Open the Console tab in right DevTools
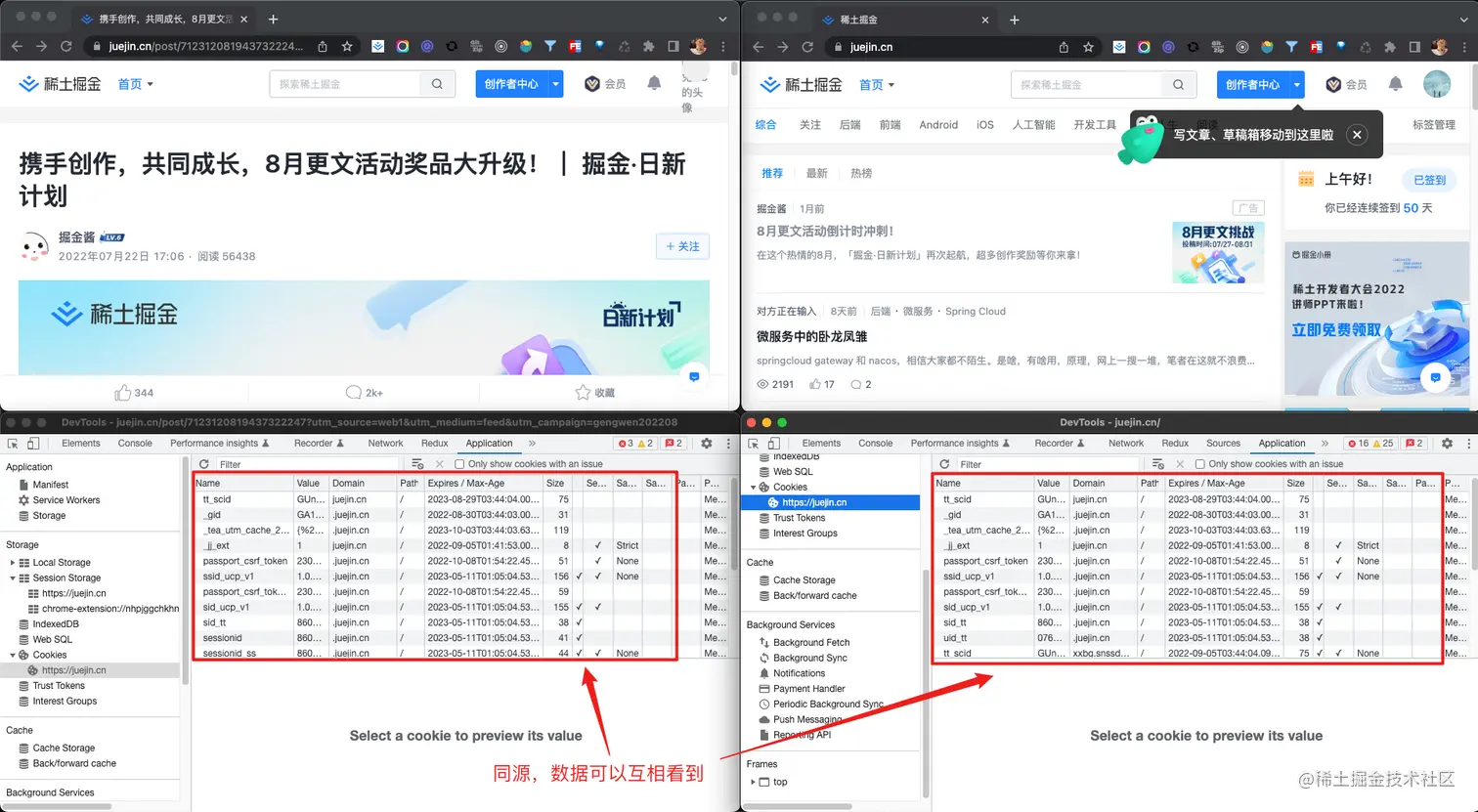This screenshot has width=1478, height=812. [875, 443]
